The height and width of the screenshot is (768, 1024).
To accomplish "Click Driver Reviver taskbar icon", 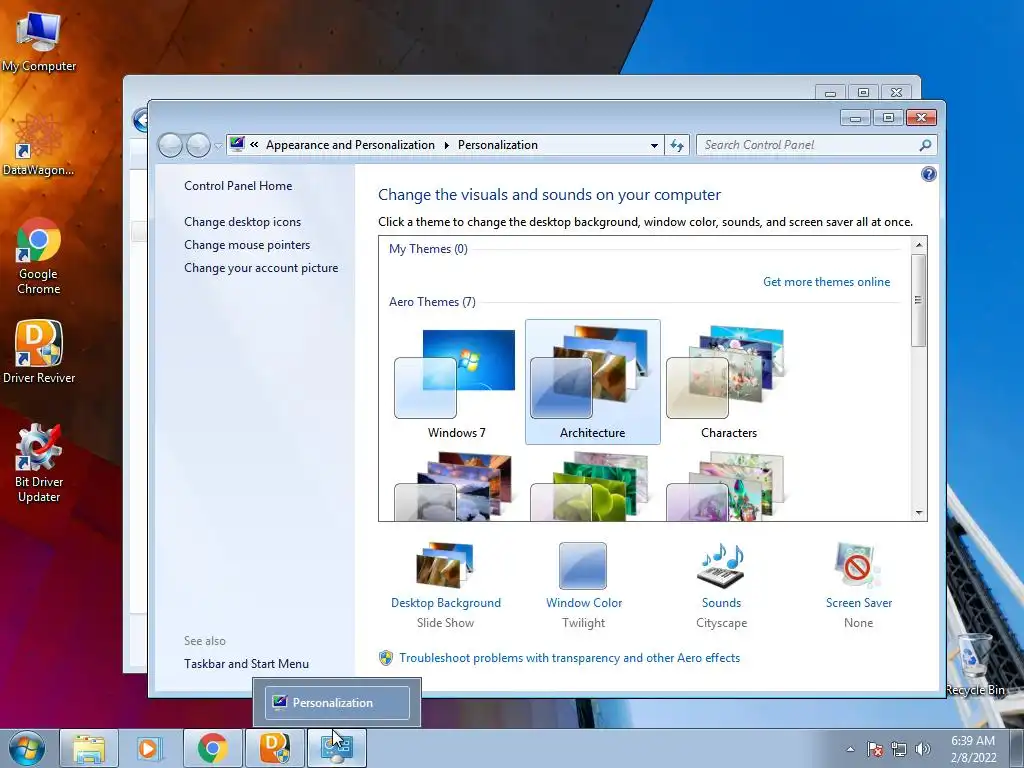I will pyautogui.click(x=274, y=748).
